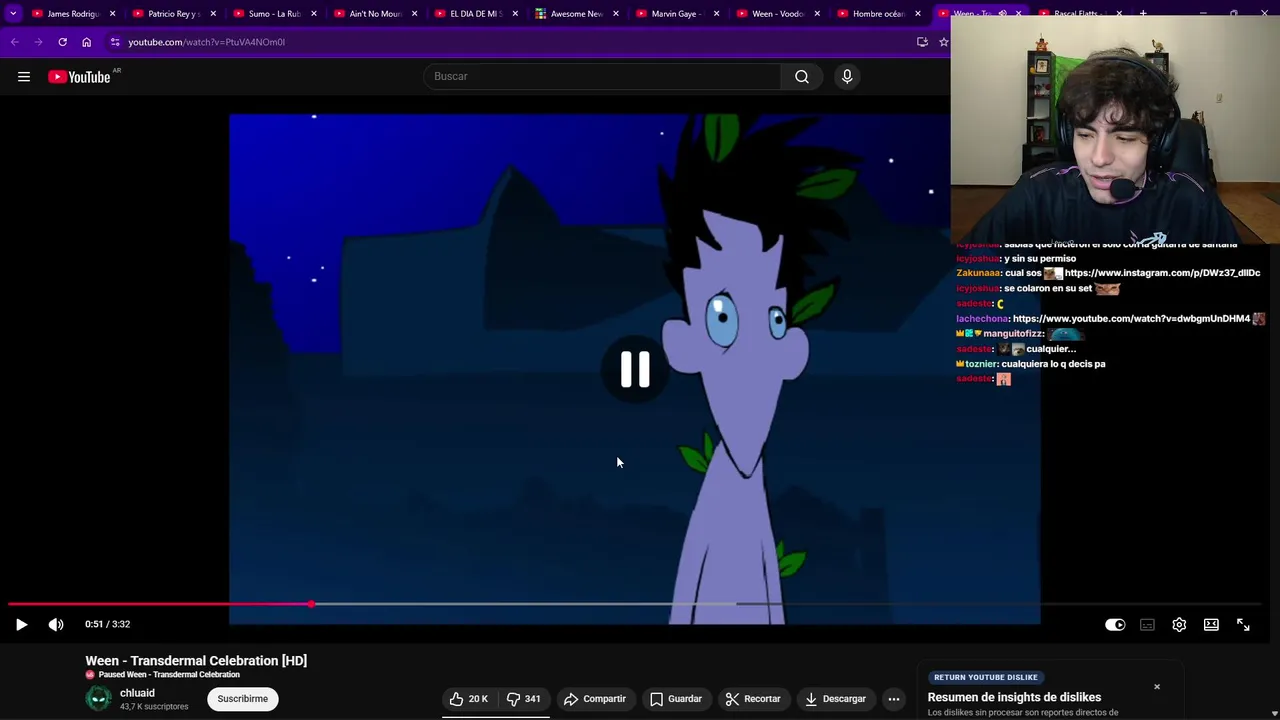Play the video from the control bar
Image resolution: width=1280 pixels, height=720 pixels.
coord(21,624)
